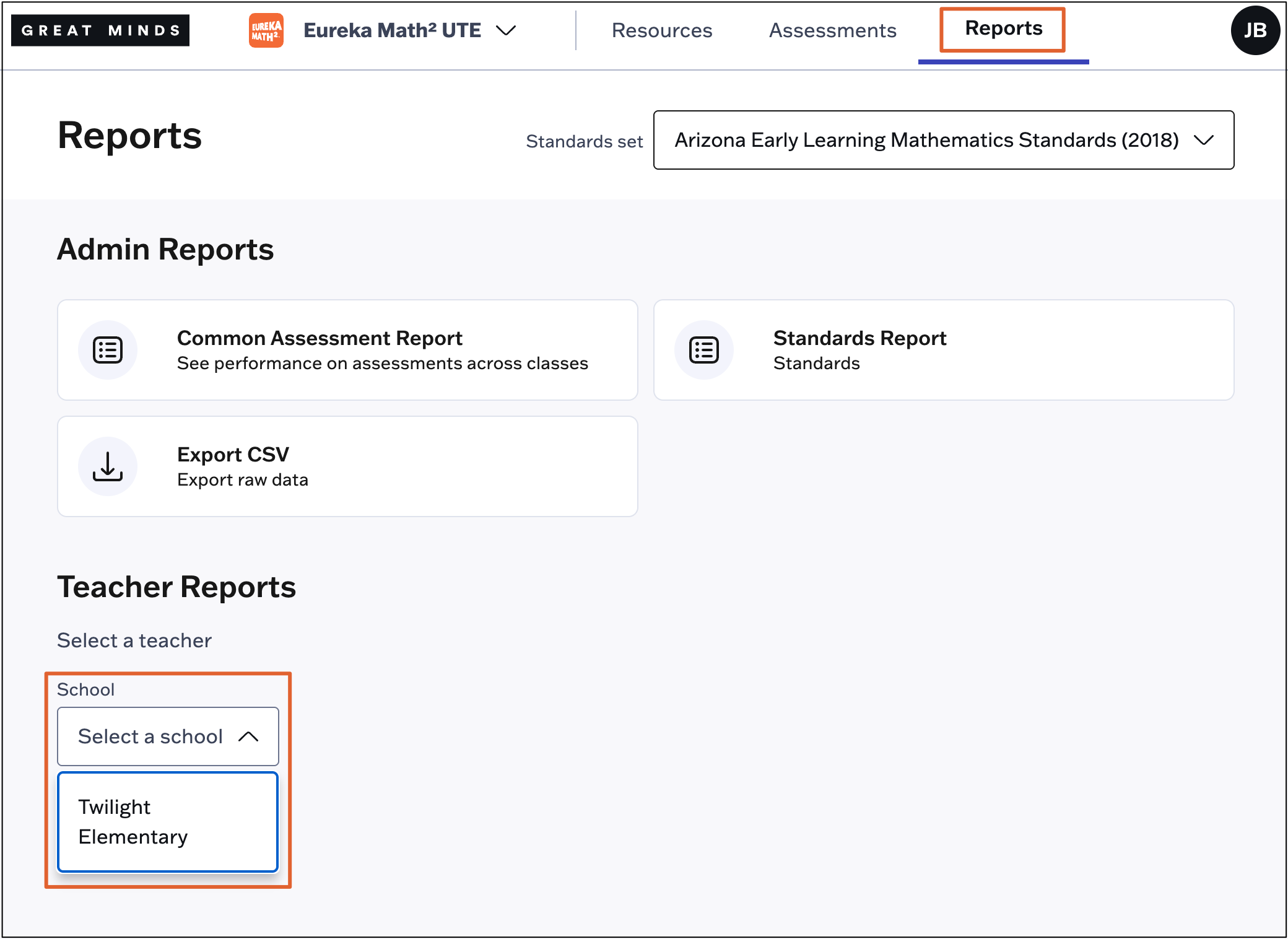Screen dimensions: 1288x939
Task: Click 'See performance on assessments across classes' text
Action: click(x=383, y=364)
